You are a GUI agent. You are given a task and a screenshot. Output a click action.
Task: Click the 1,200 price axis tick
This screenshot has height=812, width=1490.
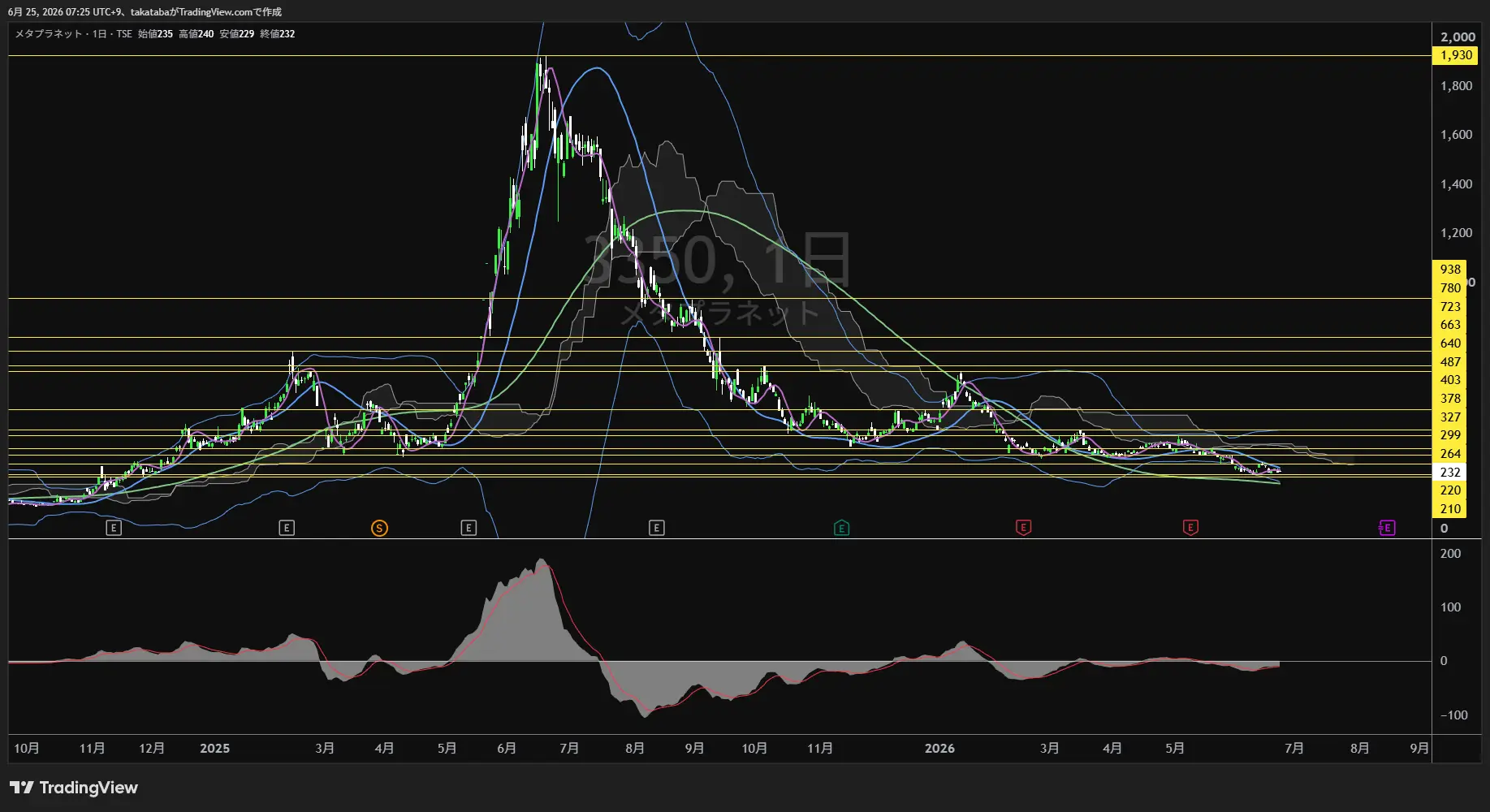(x=1456, y=233)
